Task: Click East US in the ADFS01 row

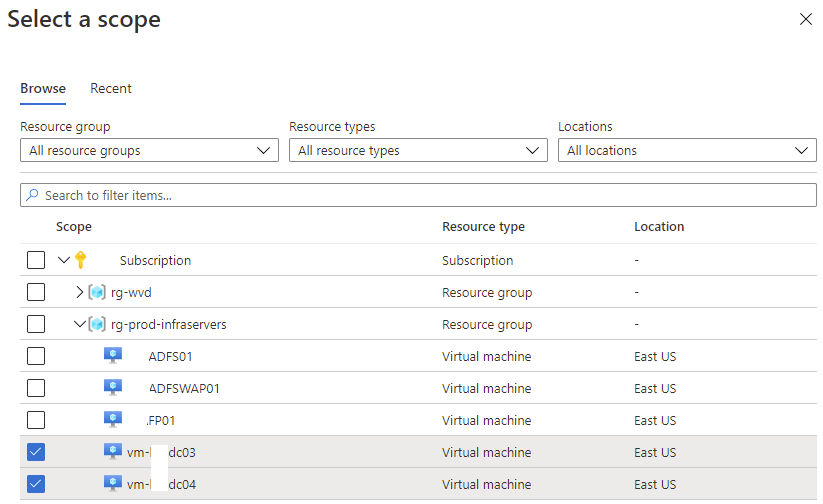Action: (x=655, y=356)
